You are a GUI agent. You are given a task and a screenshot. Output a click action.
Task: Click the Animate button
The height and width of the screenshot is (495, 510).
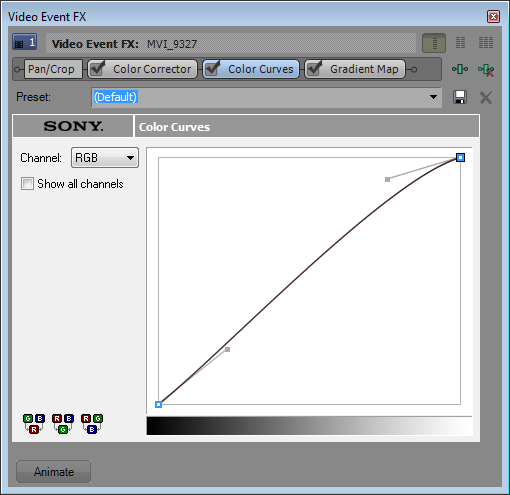click(x=54, y=472)
